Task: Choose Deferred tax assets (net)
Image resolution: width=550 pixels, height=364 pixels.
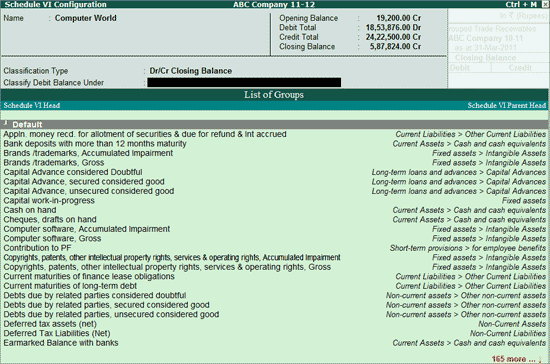Action: click(275, 324)
